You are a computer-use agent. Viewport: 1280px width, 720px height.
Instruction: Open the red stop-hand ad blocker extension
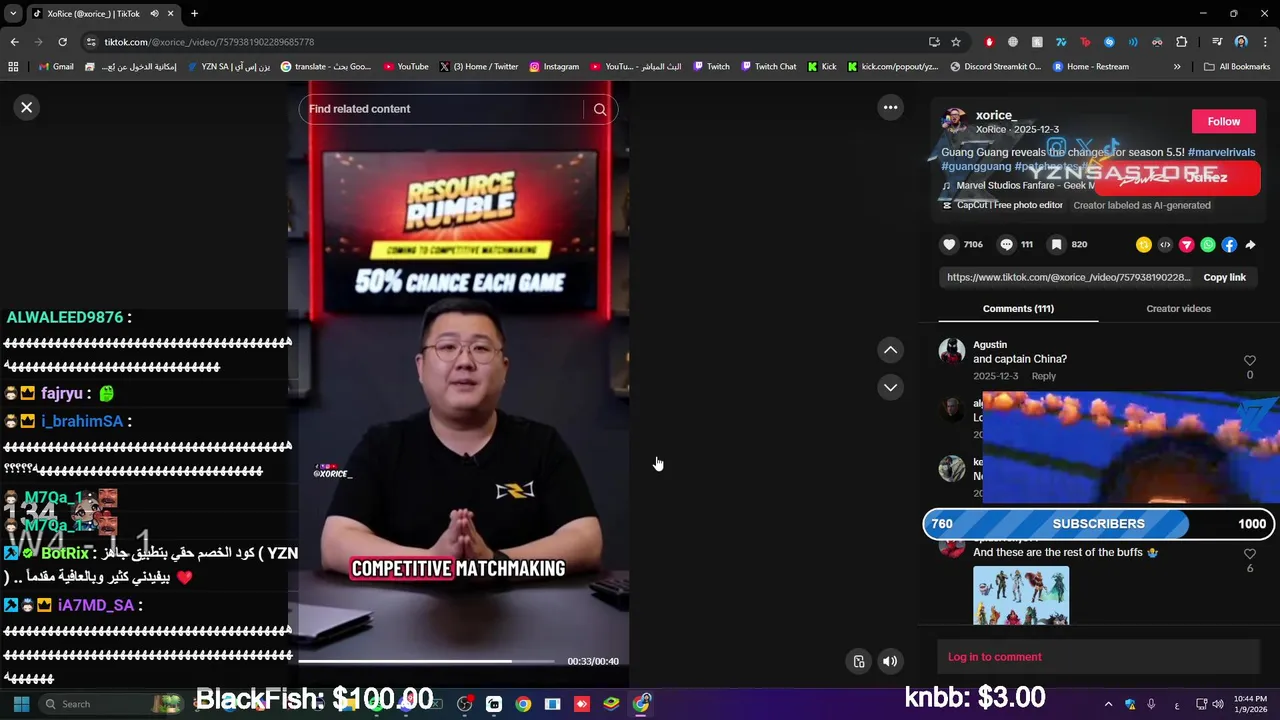point(989,42)
